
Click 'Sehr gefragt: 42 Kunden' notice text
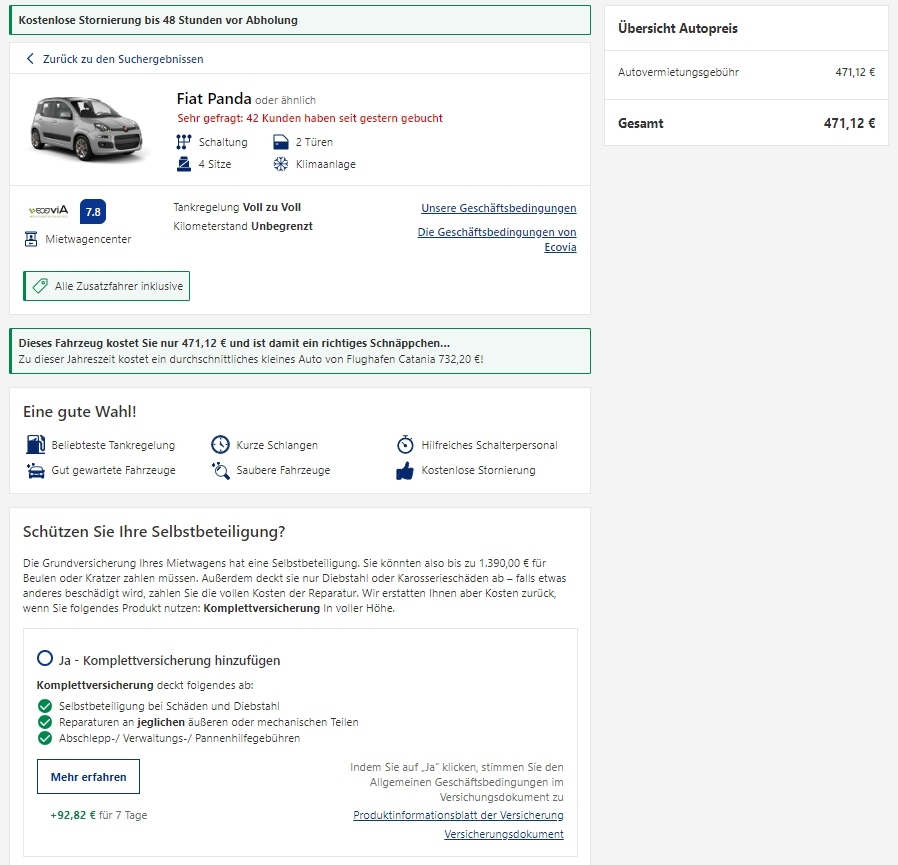(x=310, y=118)
